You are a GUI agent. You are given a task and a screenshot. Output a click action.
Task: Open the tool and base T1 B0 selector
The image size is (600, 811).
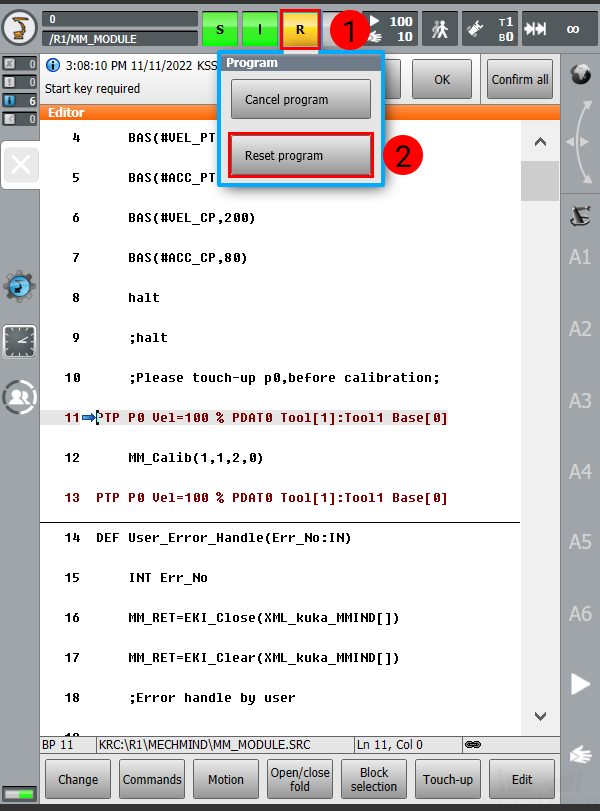coord(493,29)
